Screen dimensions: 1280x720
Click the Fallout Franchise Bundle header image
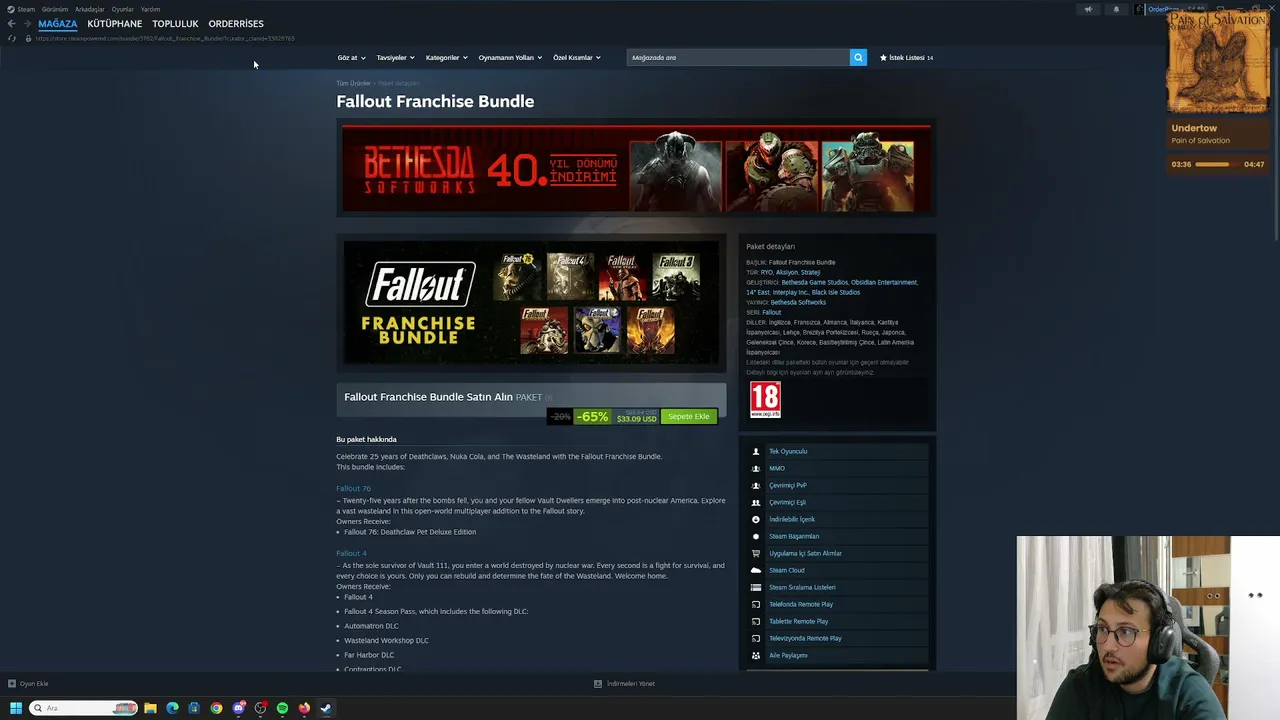[x=531, y=302]
